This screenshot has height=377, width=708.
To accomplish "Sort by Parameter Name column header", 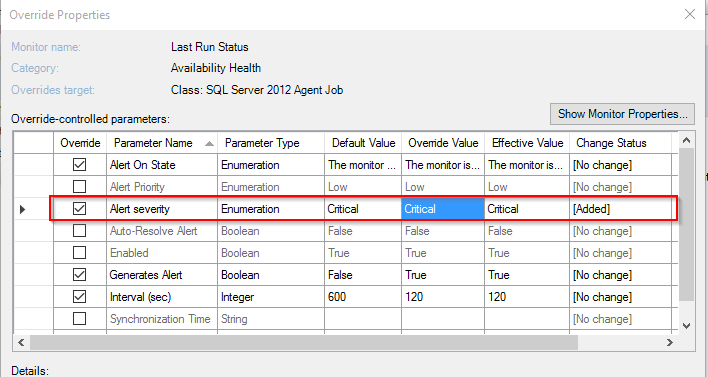I will 162,143.
